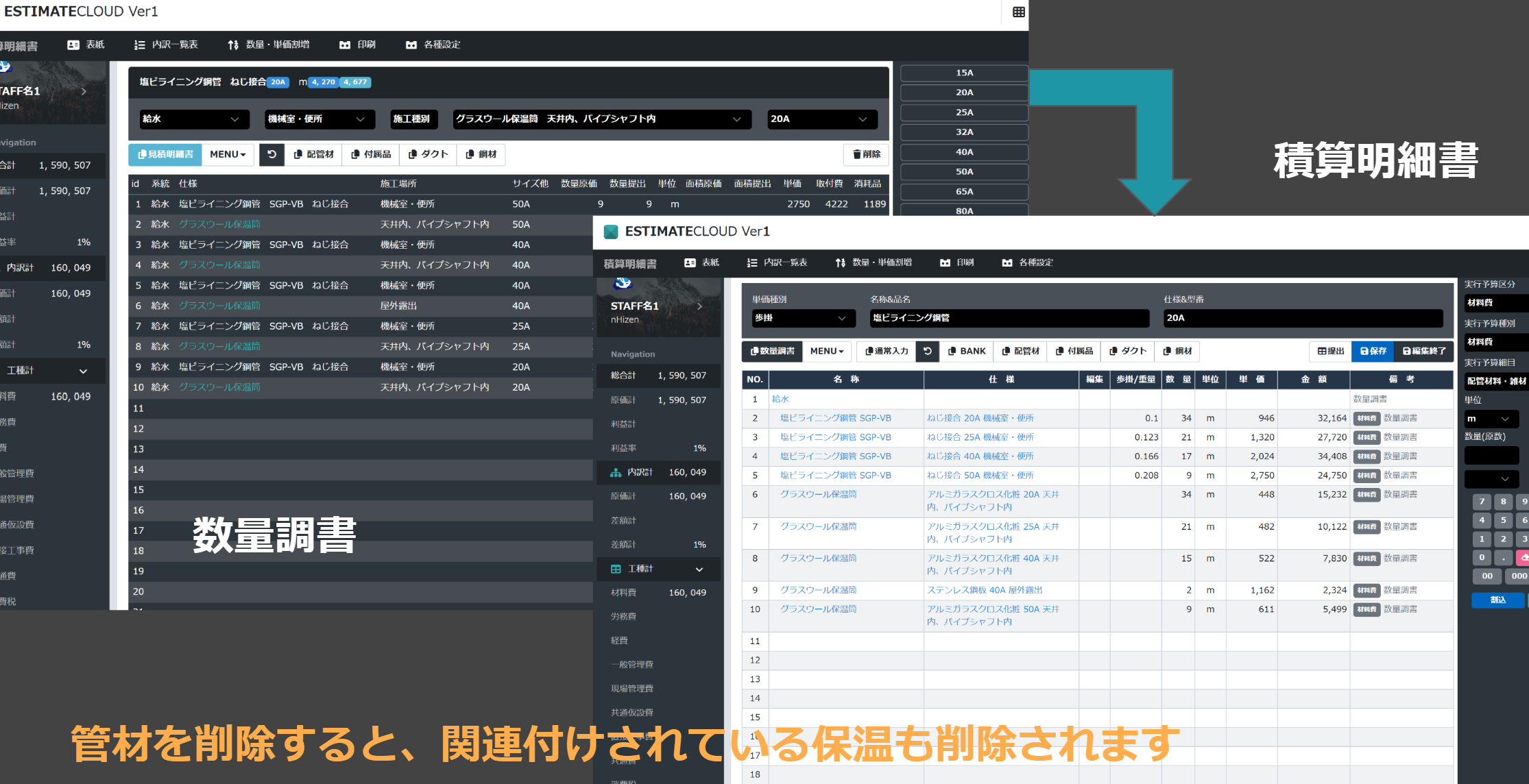
Task: Click ダクト button in lower toolbar
Action: [1128, 351]
